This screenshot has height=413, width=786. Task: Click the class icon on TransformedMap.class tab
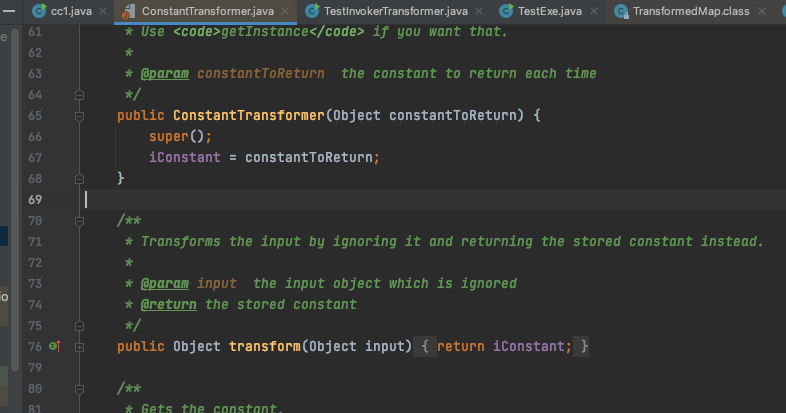pos(623,11)
